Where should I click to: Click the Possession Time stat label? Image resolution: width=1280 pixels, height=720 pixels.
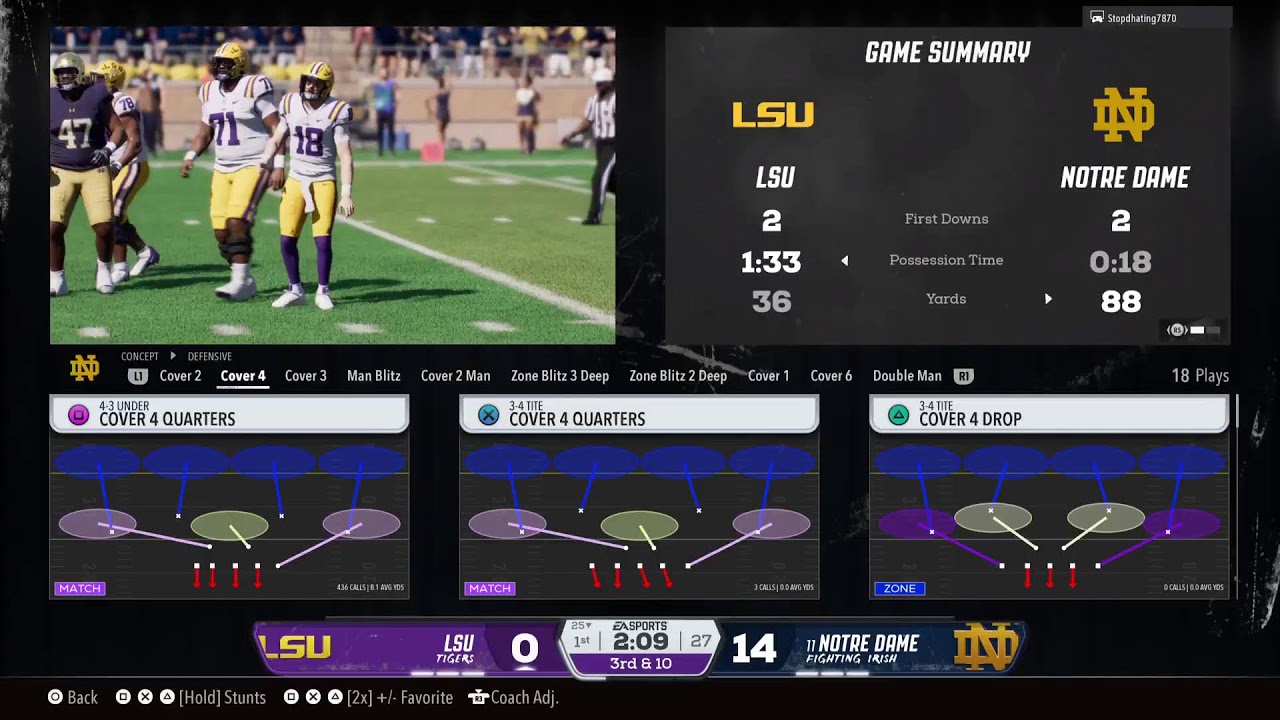point(946,260)
